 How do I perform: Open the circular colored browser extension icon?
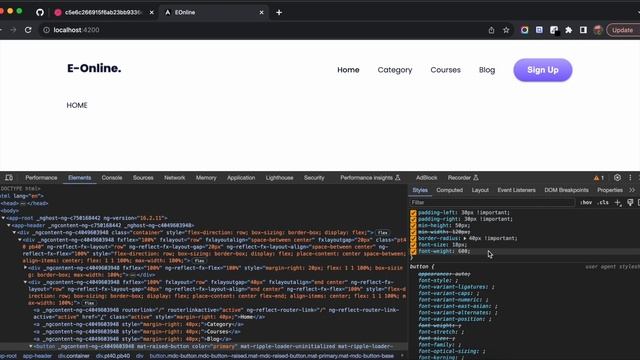point(524,30)
